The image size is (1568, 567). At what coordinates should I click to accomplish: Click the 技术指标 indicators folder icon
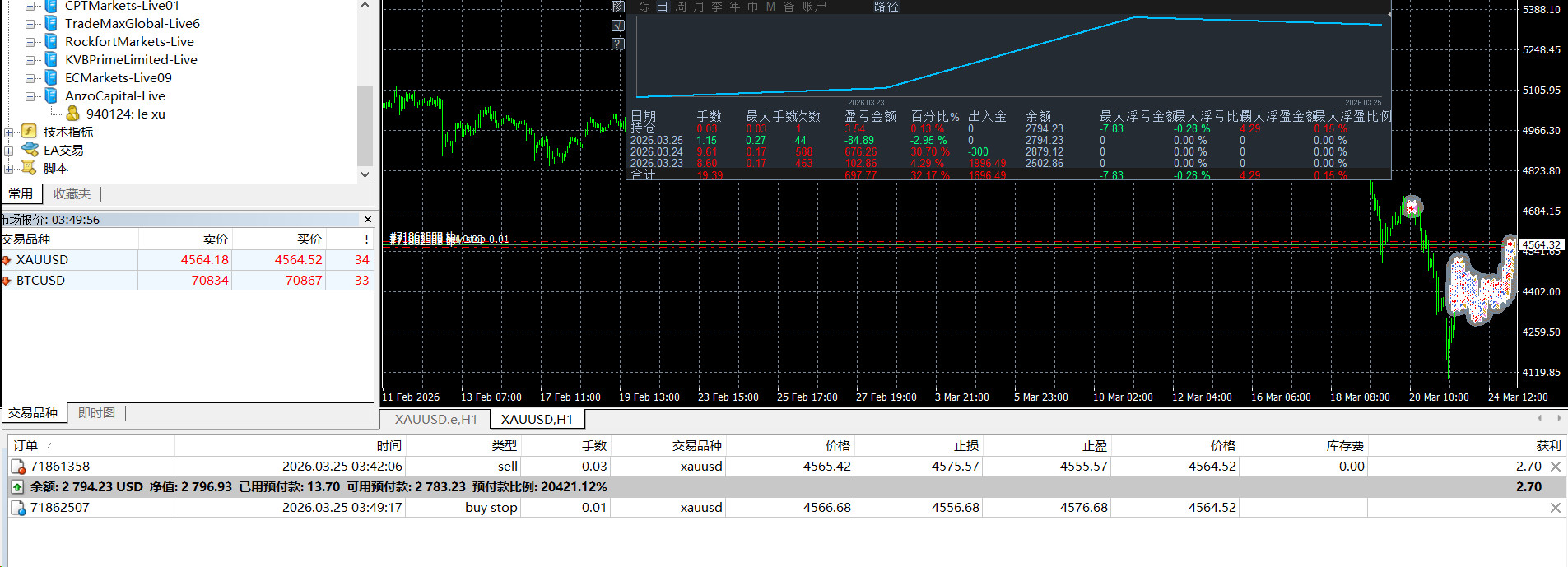click(x=30, y=132)
